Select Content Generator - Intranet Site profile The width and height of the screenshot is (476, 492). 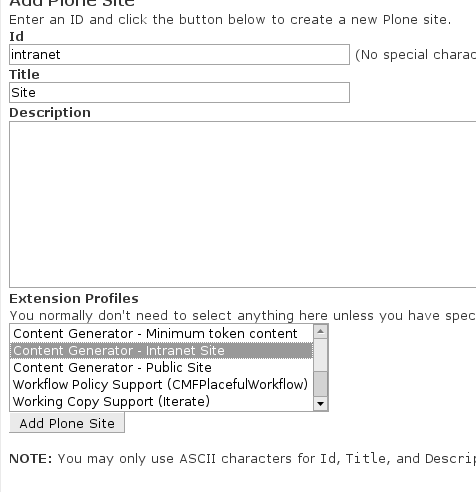point(161,351)
